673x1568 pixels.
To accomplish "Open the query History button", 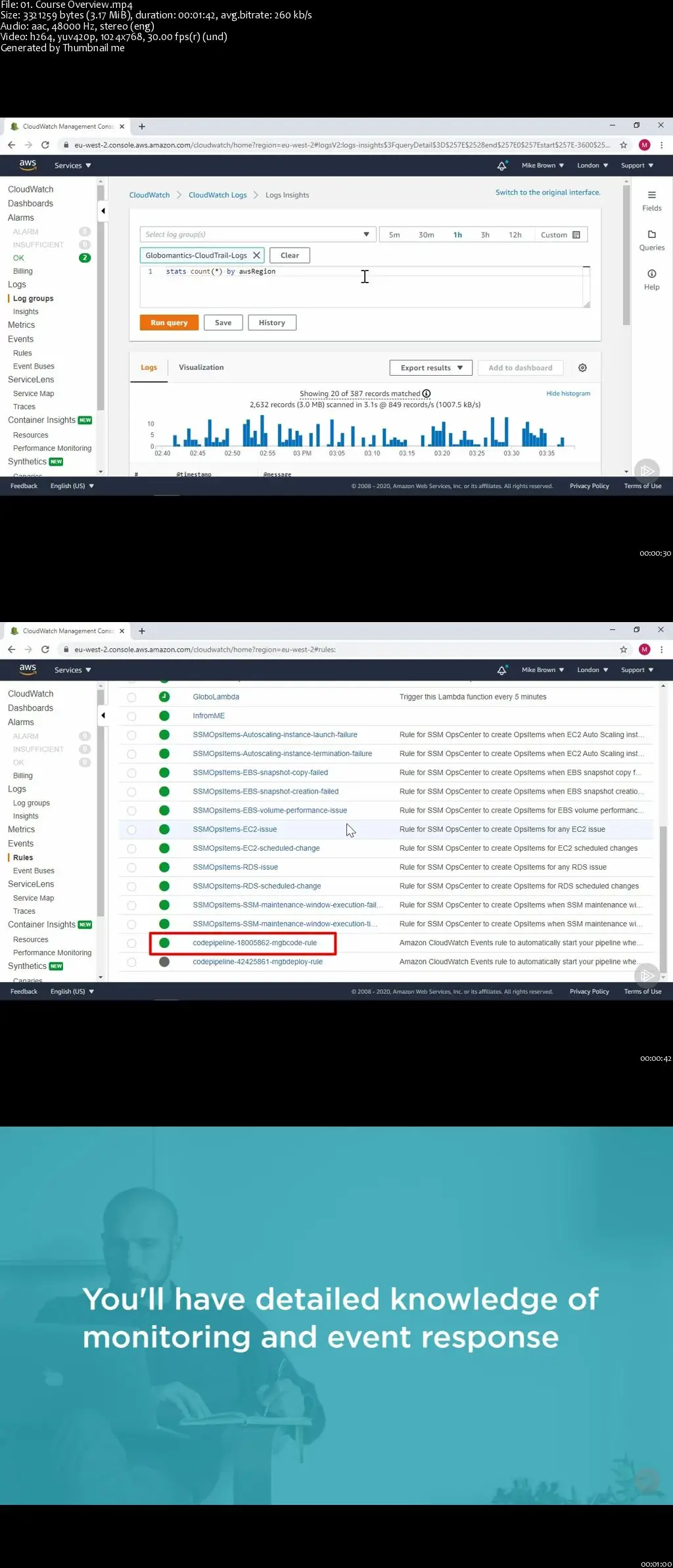I will [x=272, y=323].
